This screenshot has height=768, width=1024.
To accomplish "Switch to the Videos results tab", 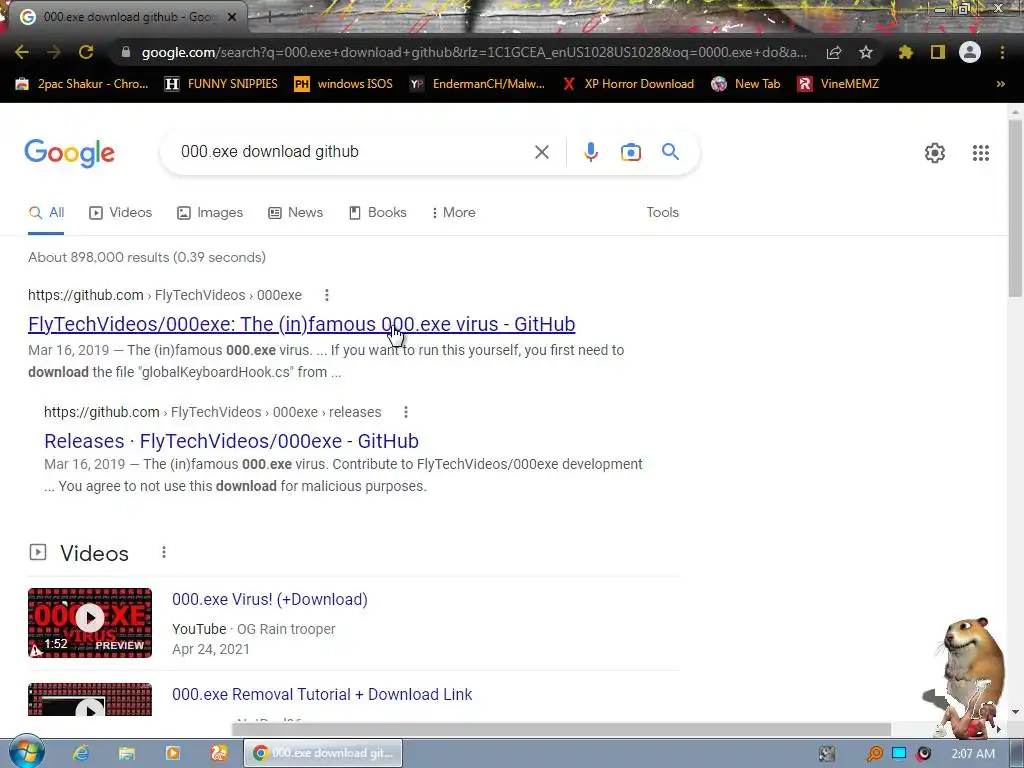I will 121,213.
